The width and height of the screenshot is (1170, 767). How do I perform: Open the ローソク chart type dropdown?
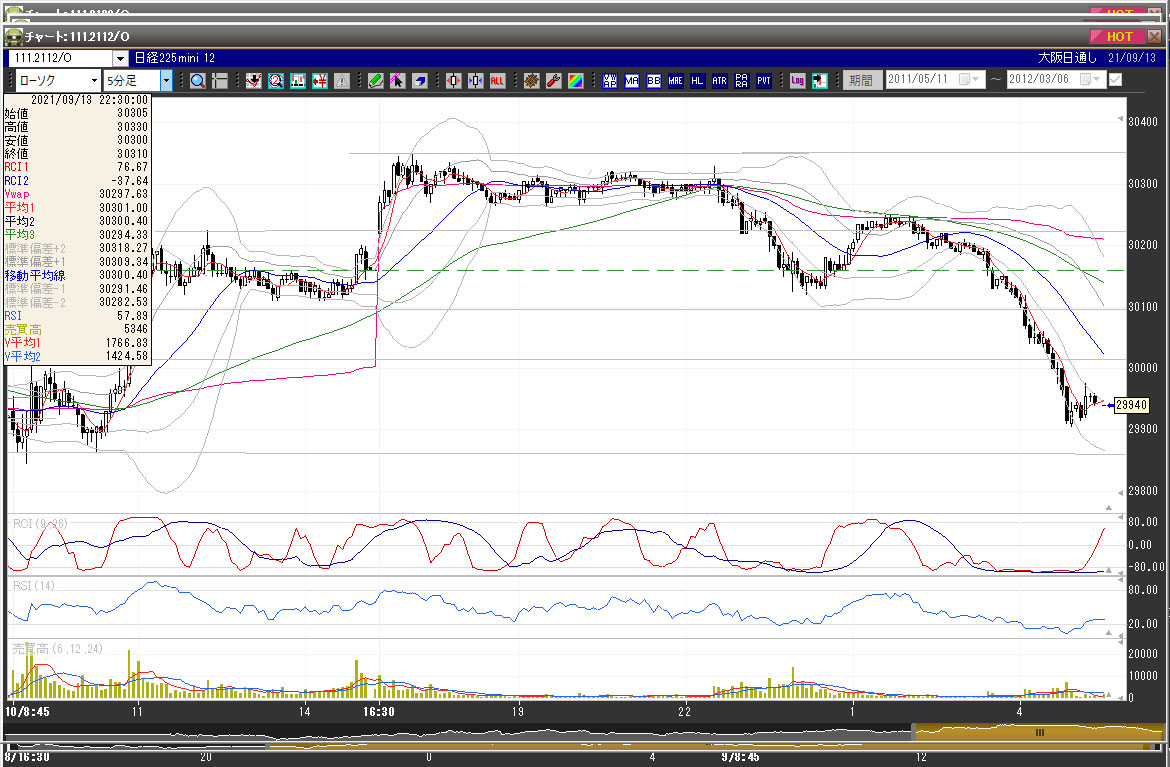[58, 80]
